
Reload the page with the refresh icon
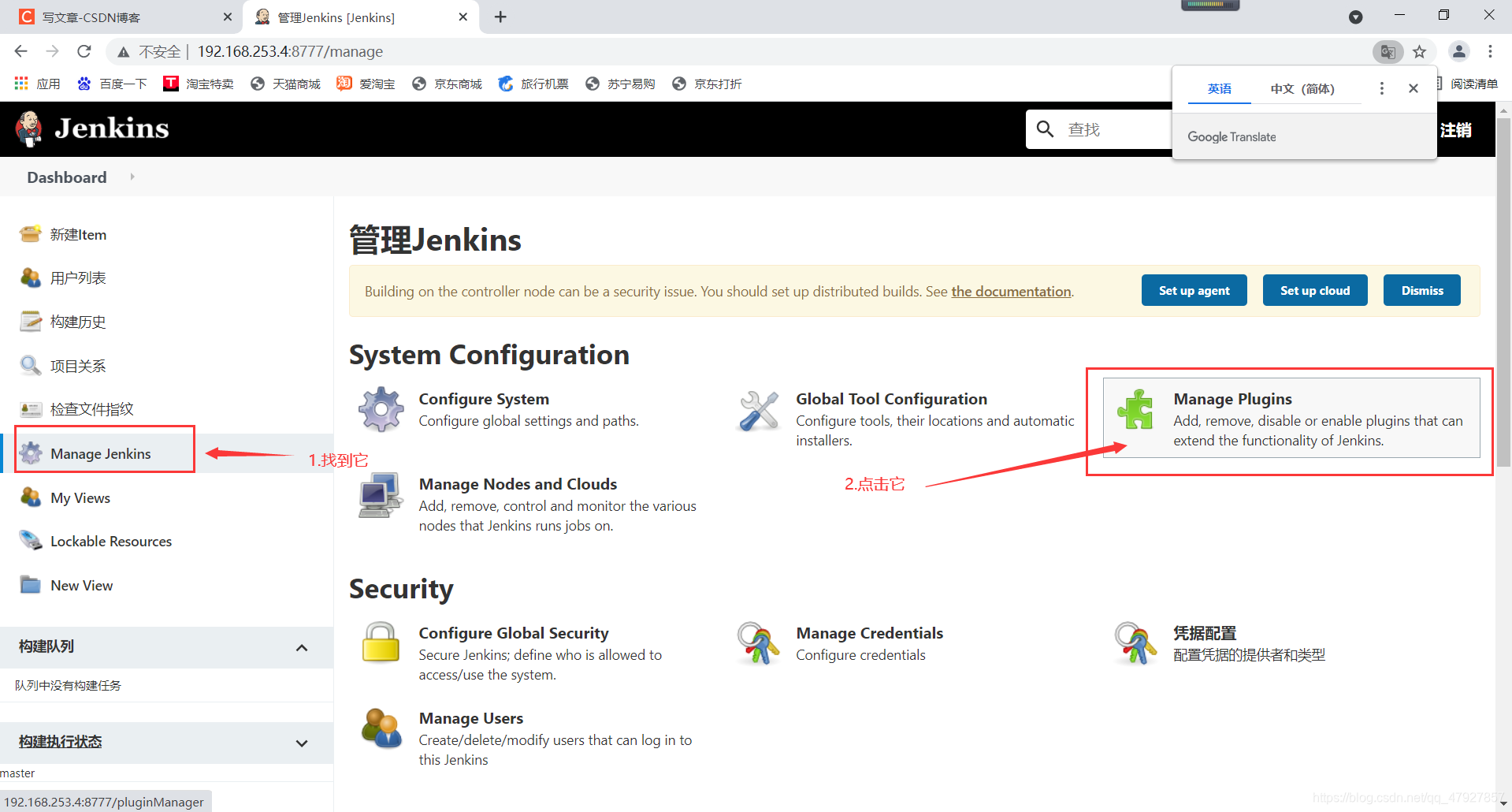[84, 51]
